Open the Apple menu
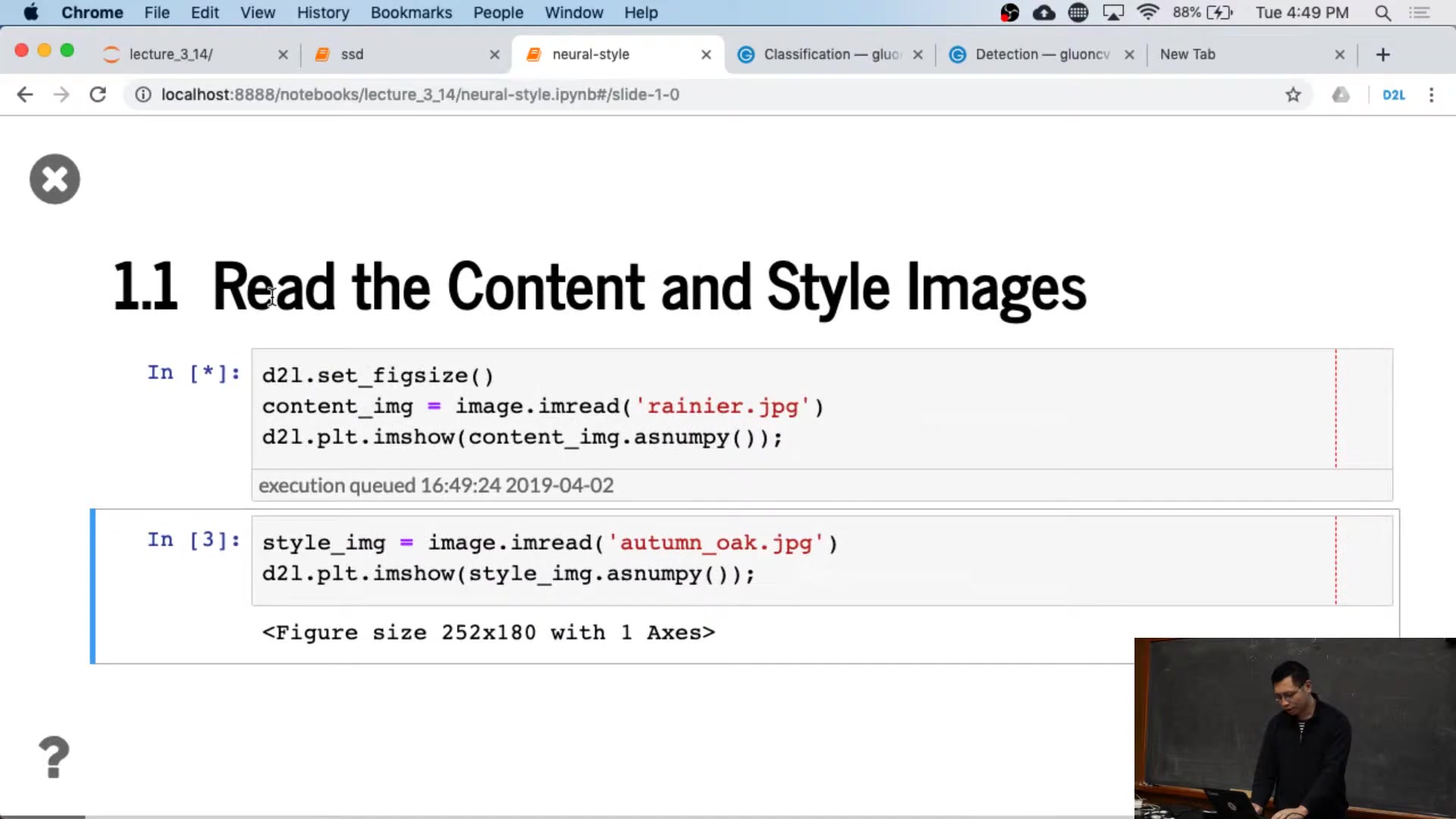This screenshot has height=819, width=1456. click(30, 12)
